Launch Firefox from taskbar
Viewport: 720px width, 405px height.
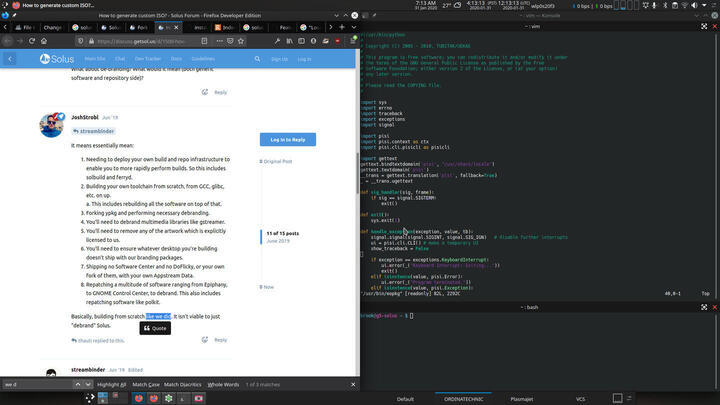click(139, 399)
